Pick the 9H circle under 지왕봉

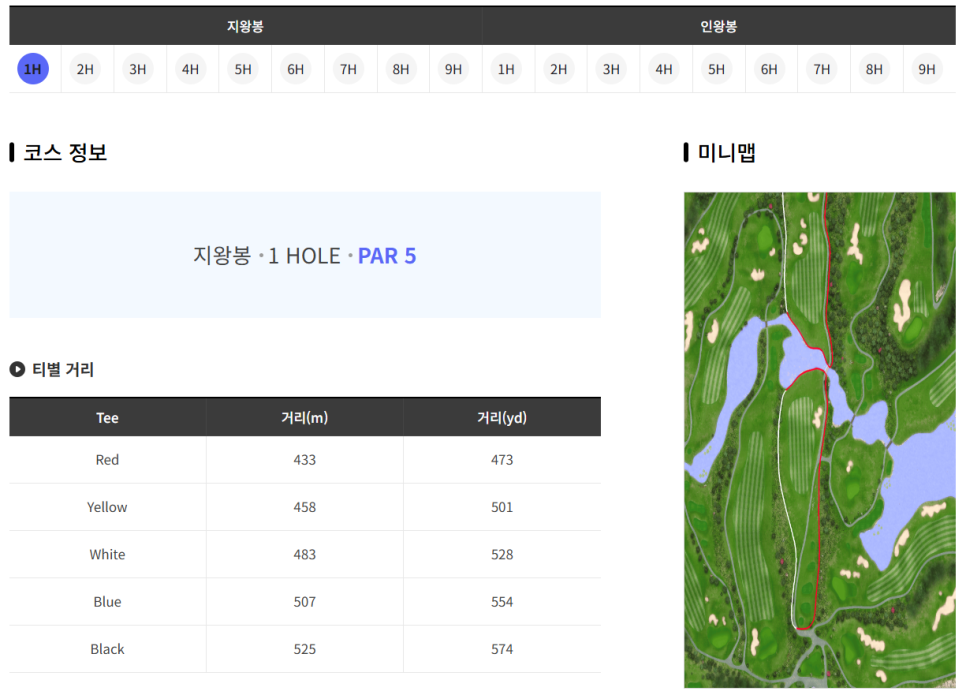(x=453, y=69)
